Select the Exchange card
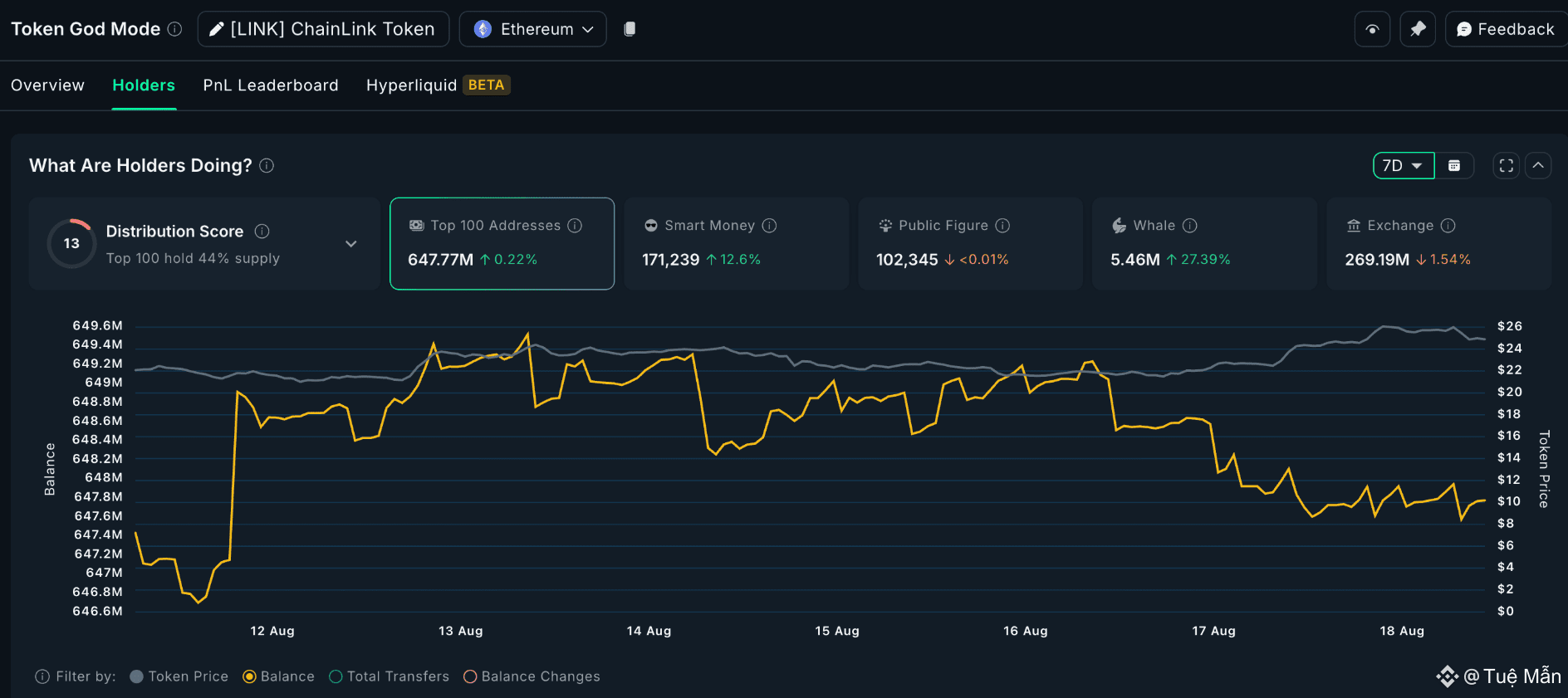This screenshot has height=698, width=1568. click(x=1439, y=243)
